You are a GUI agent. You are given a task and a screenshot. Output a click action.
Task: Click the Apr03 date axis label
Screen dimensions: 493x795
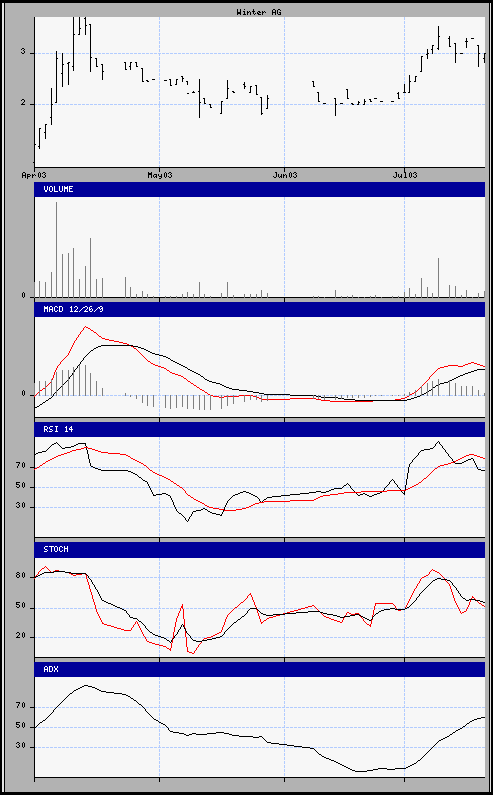click(x=34, y=175)
